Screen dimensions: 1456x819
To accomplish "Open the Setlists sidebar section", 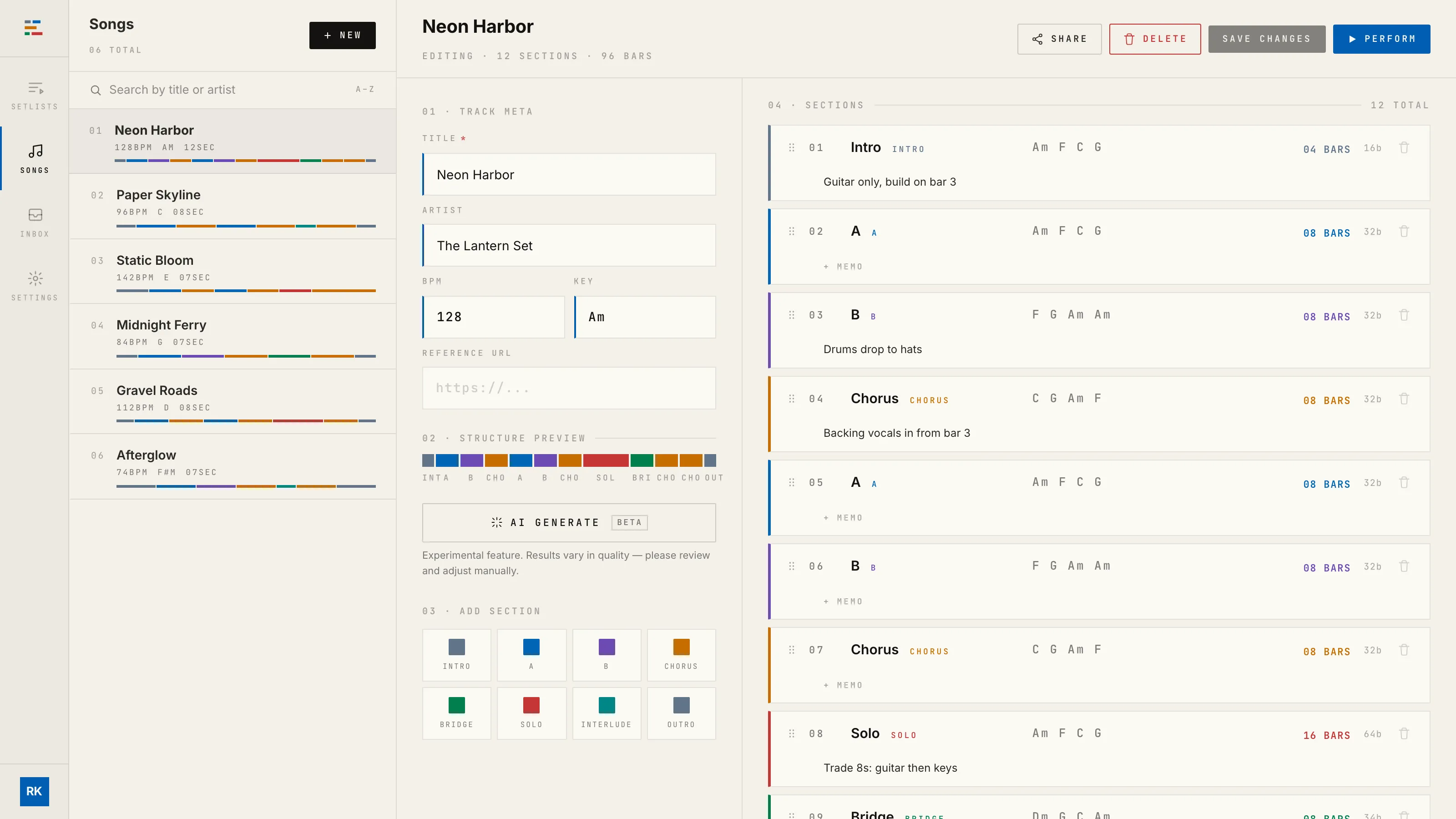I will coord(35,96).
